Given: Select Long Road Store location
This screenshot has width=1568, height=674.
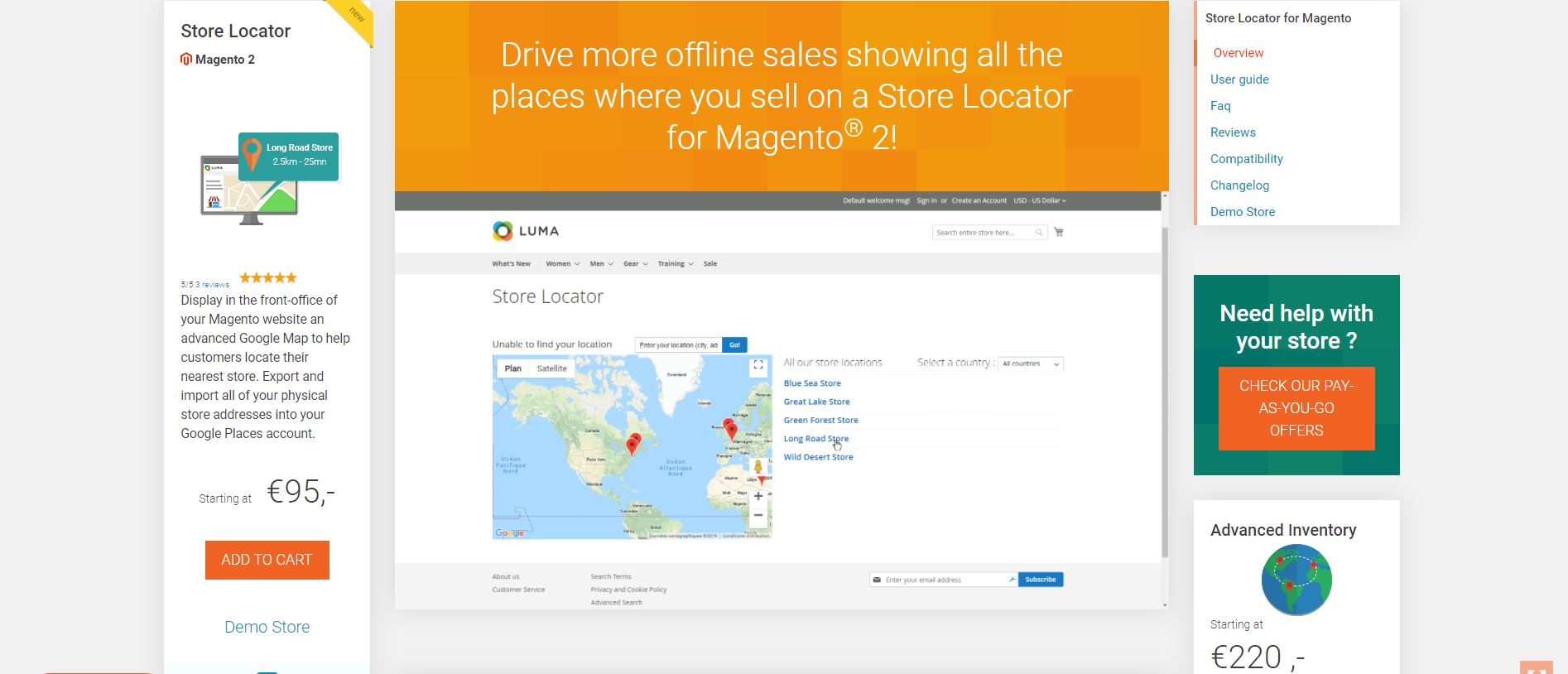Looking at the screenshot, I should point(816,439).
